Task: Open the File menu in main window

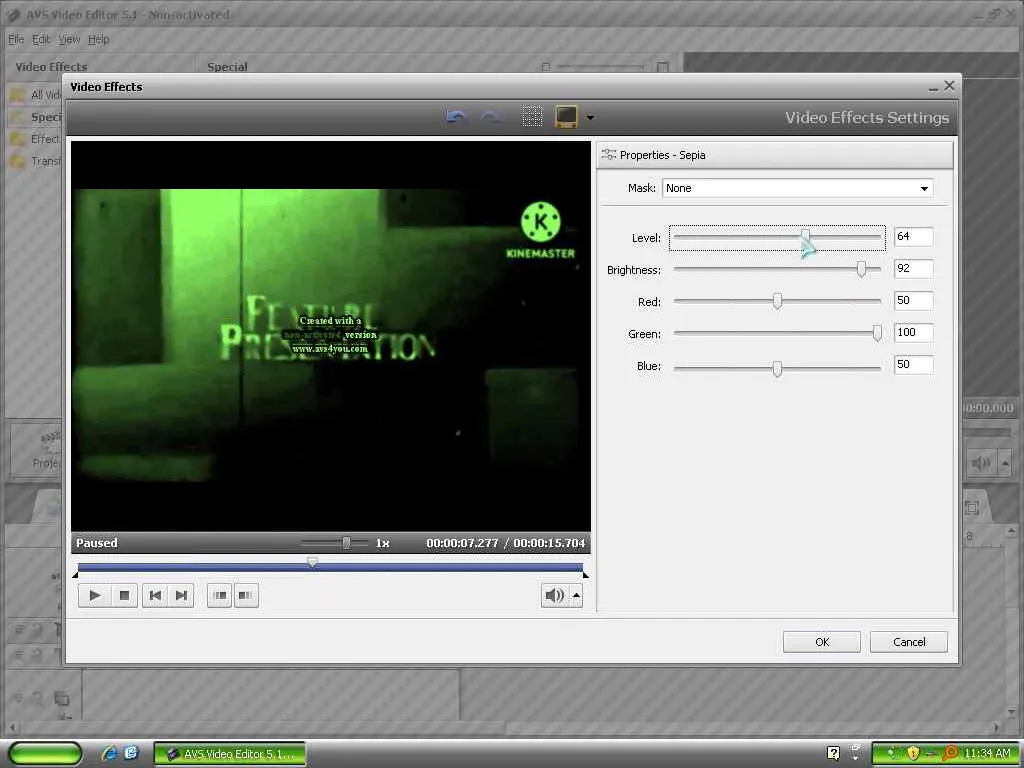Action: tap(16, 39)
